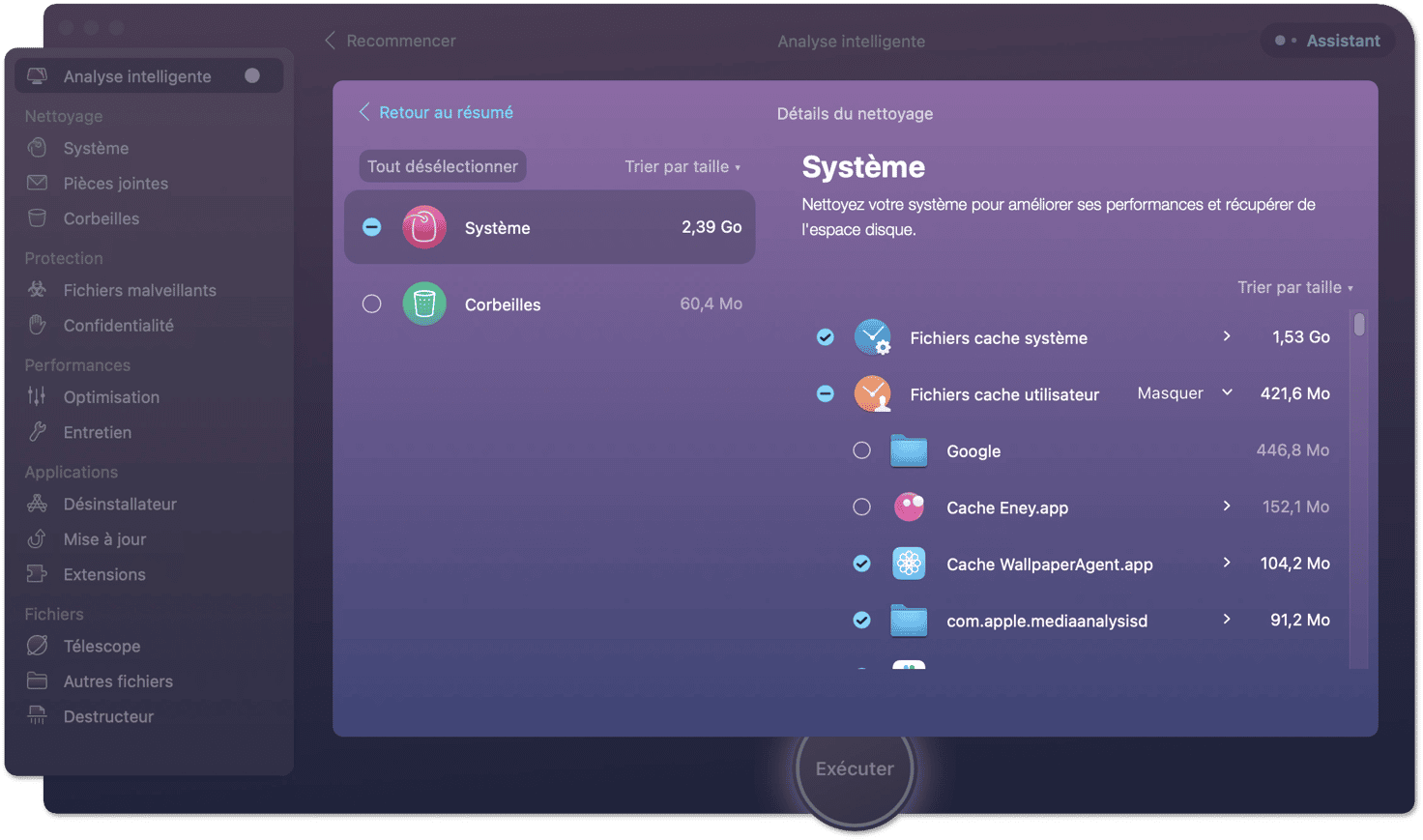1423x840 pixels.
Task: Click the Corbeilles bin icon in sidebar
Action: coord(38,218)
